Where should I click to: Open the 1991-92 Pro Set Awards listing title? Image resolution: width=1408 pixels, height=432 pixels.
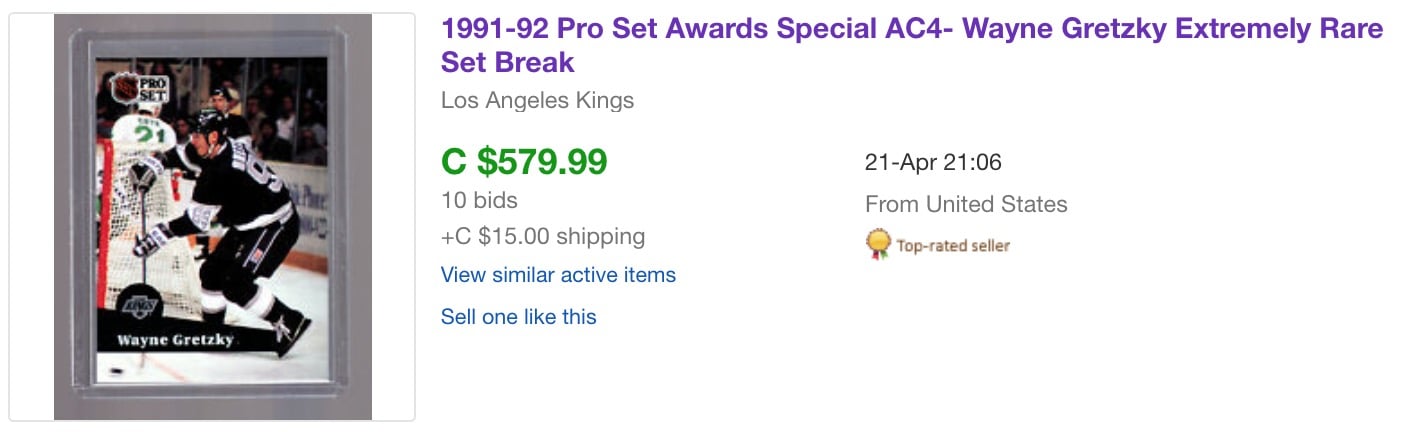tap(912, 45)
